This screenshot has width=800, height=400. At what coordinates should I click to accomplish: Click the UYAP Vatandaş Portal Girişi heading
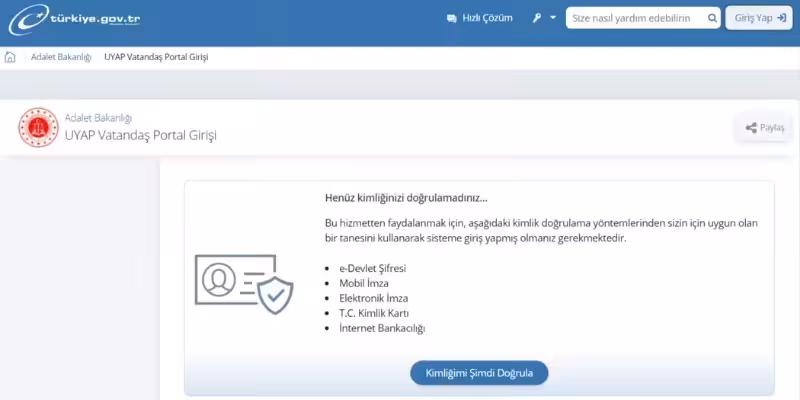point(141,136)
